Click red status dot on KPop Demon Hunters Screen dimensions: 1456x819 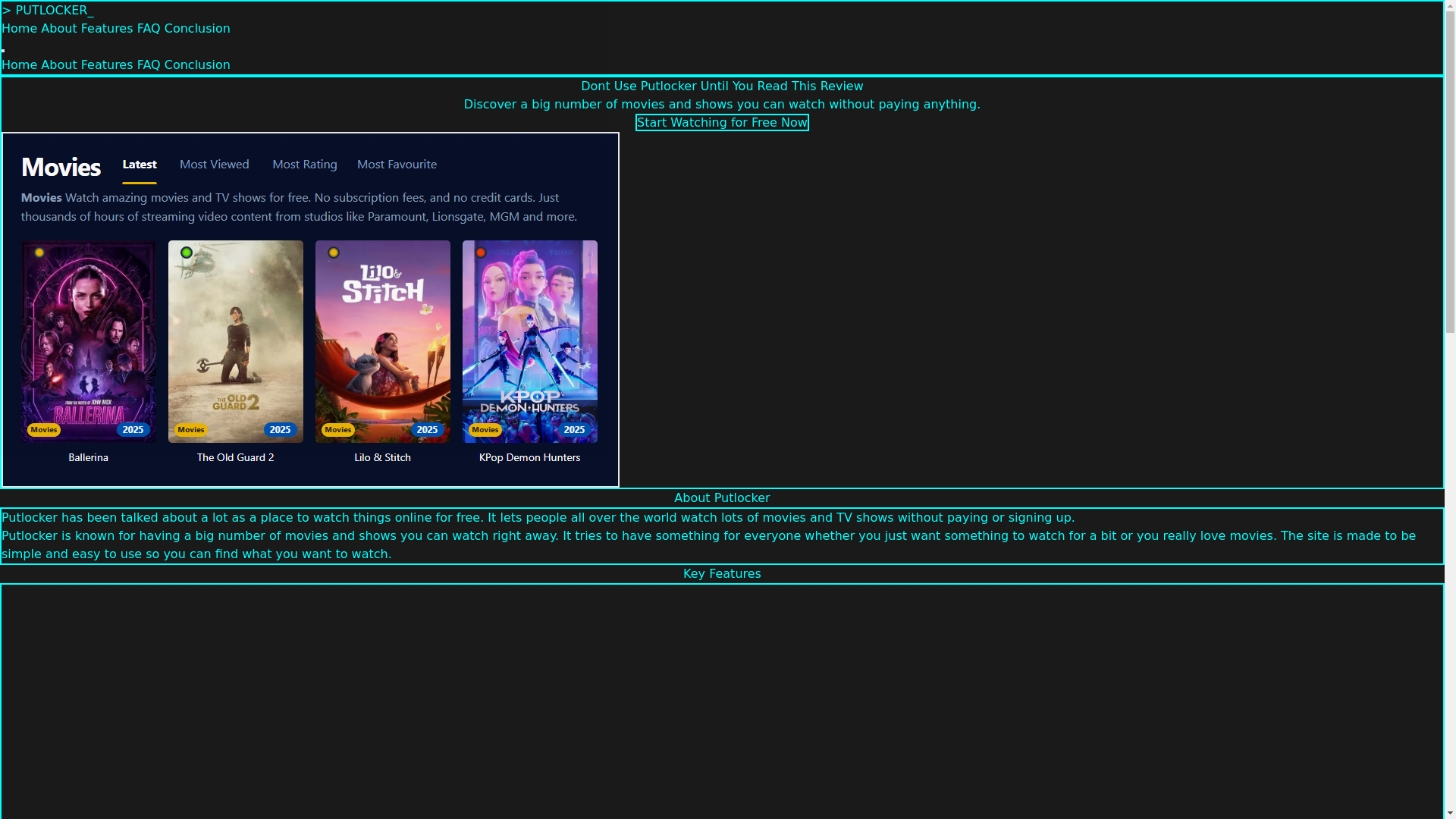(x=481, y=253)
